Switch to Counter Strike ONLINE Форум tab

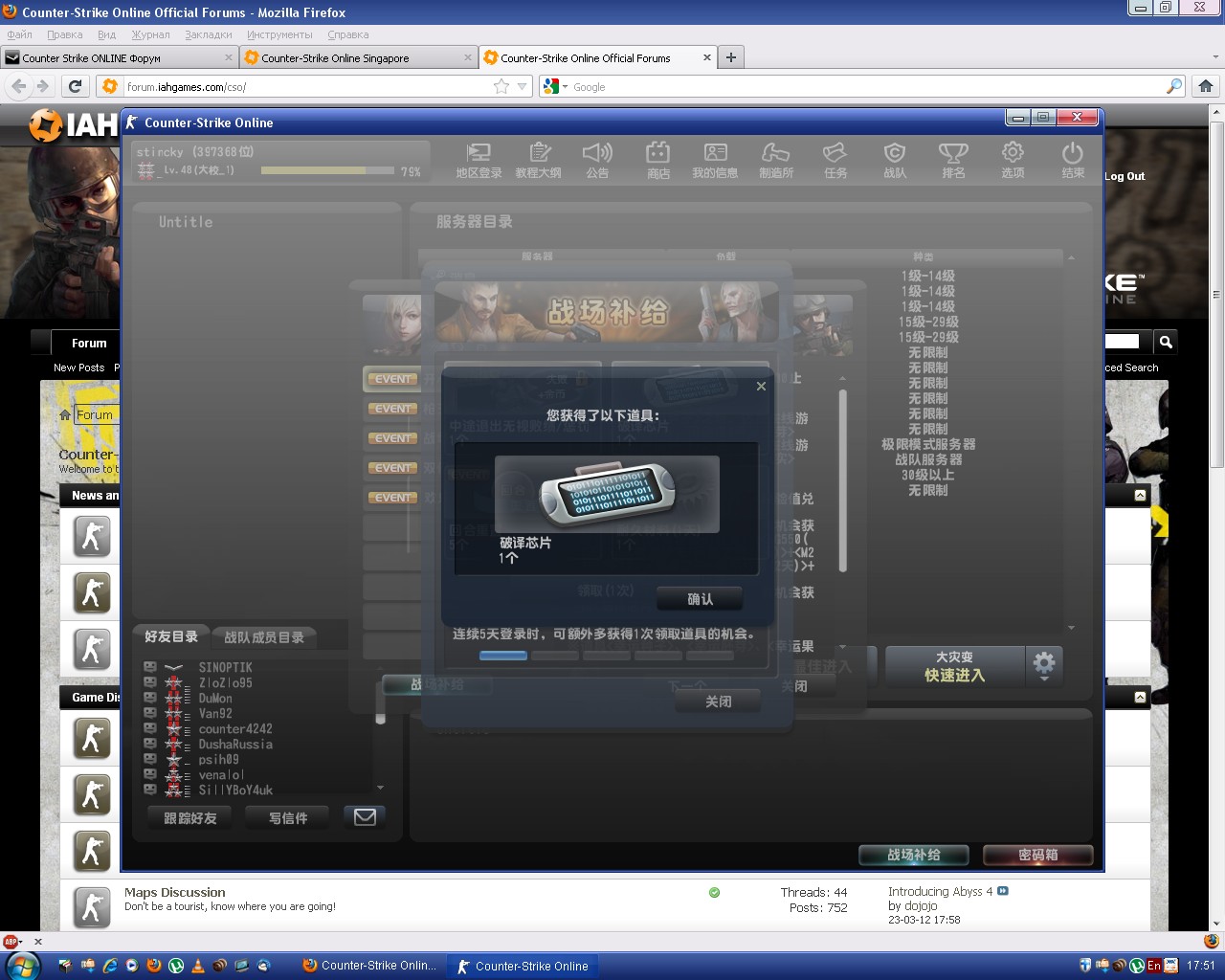119,57
